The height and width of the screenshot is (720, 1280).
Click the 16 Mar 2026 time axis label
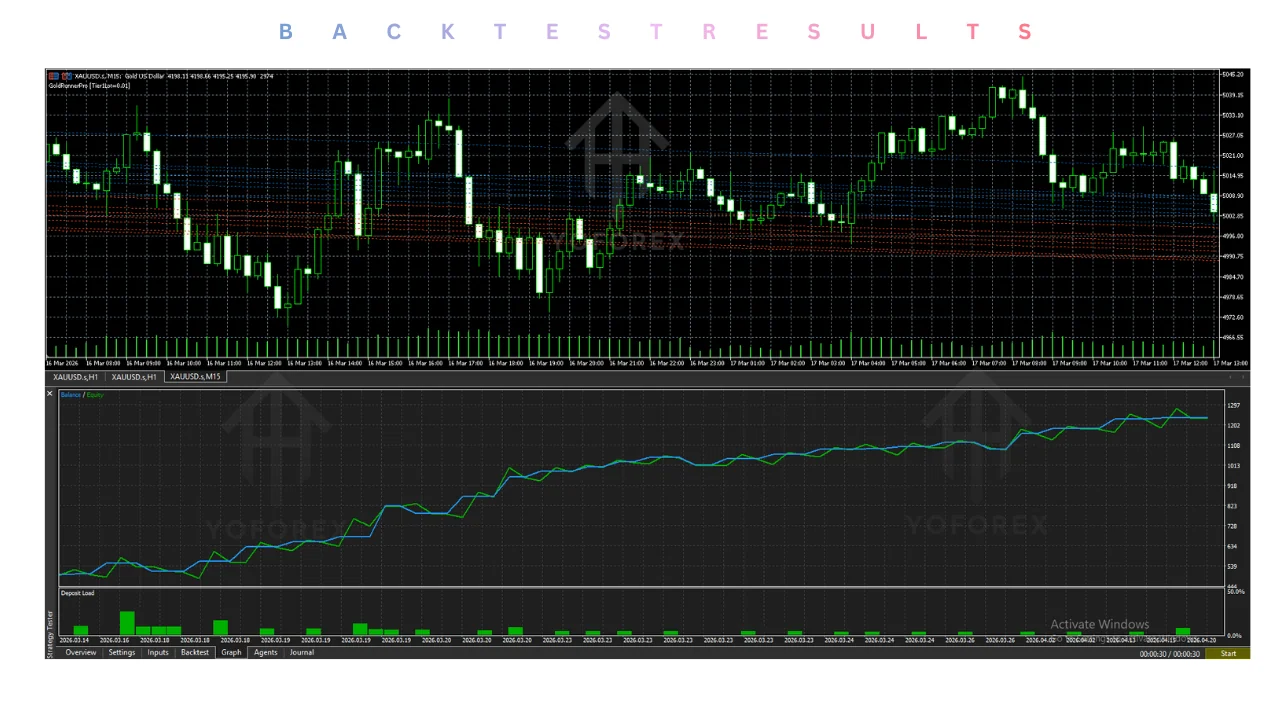coord(63,363)
